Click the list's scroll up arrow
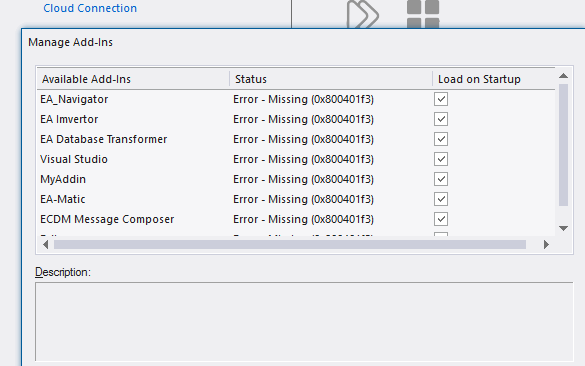This screenshot has height=366, width=585. click(x=563, y=76)
